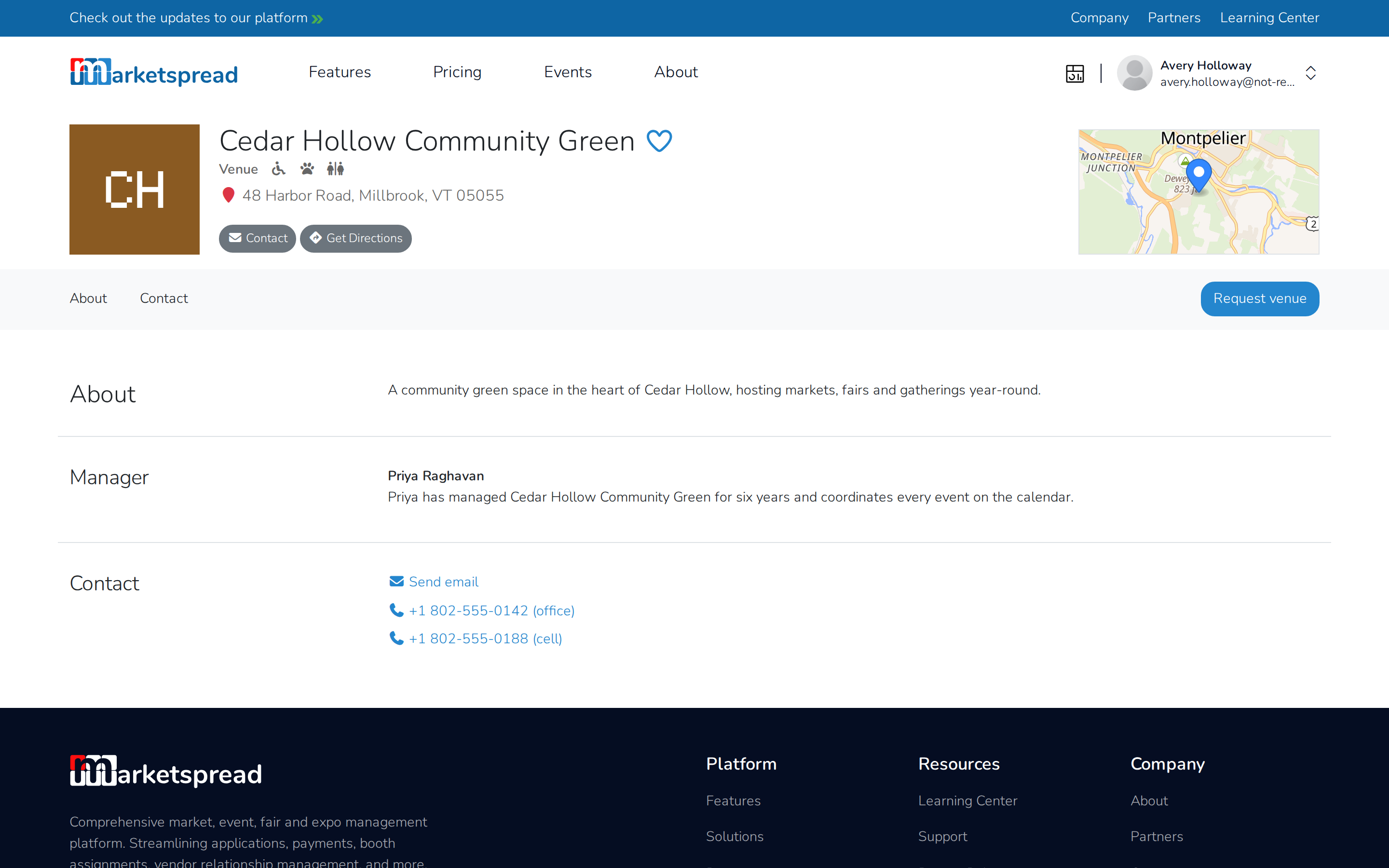The height and width of the screenshot is (868, 1389).
Task: Open About link under footer Company
Action: [1149, 801]
